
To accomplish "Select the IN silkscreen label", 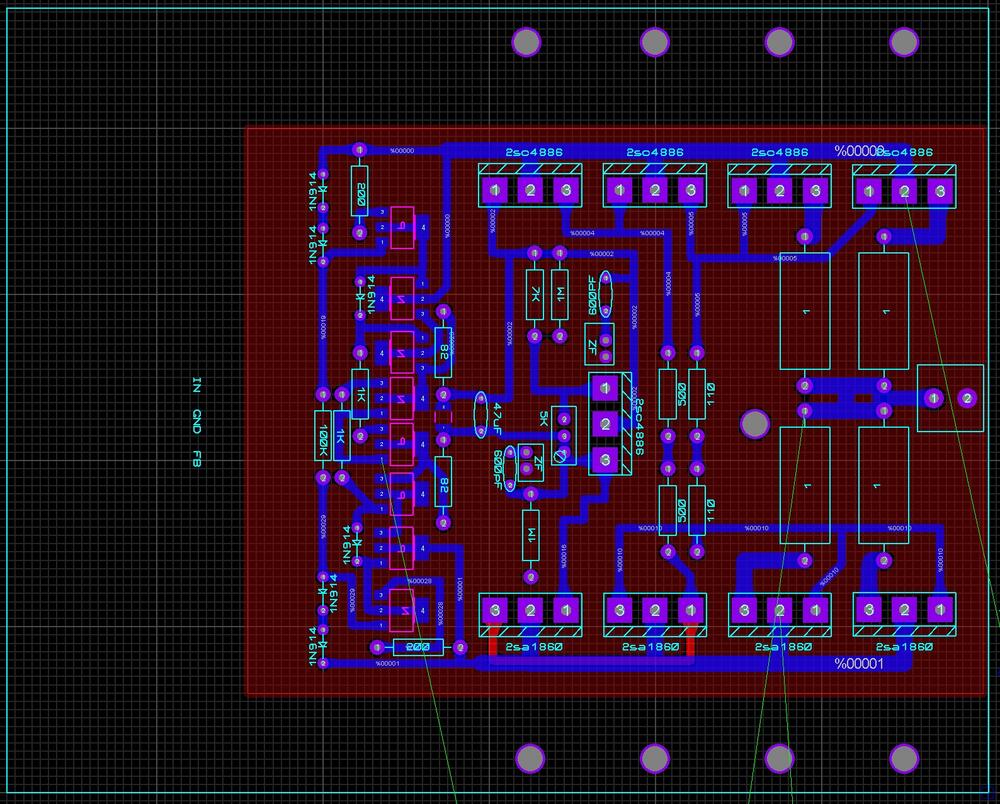I will pos(197,385).
